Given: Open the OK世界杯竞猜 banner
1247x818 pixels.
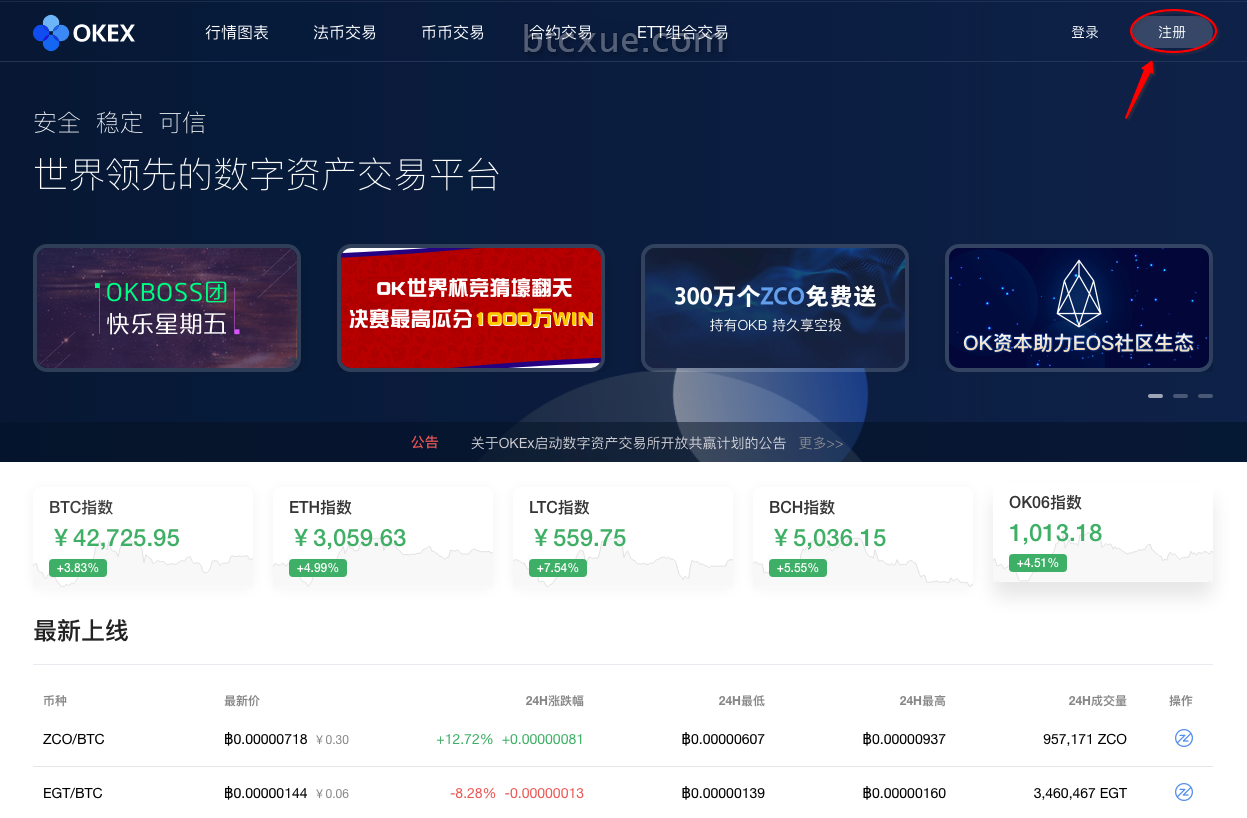Looking at the screenshot, I should tap(471, 308).
